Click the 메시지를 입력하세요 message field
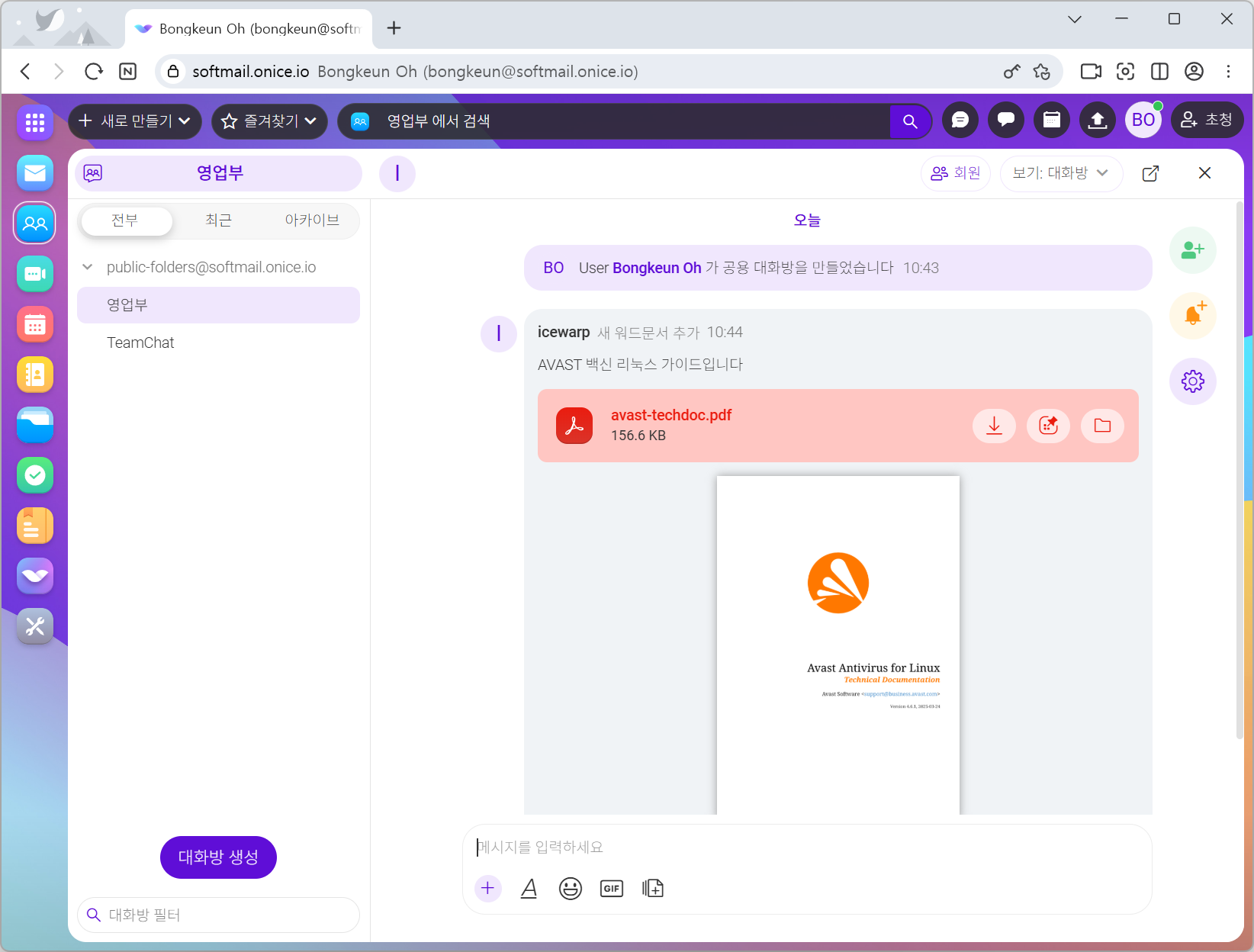 [806, 847]
